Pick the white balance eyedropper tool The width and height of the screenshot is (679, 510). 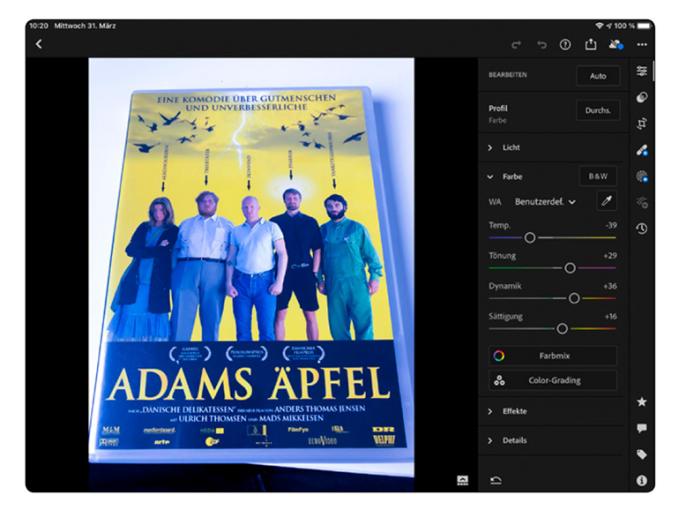[x=607, y=201]
